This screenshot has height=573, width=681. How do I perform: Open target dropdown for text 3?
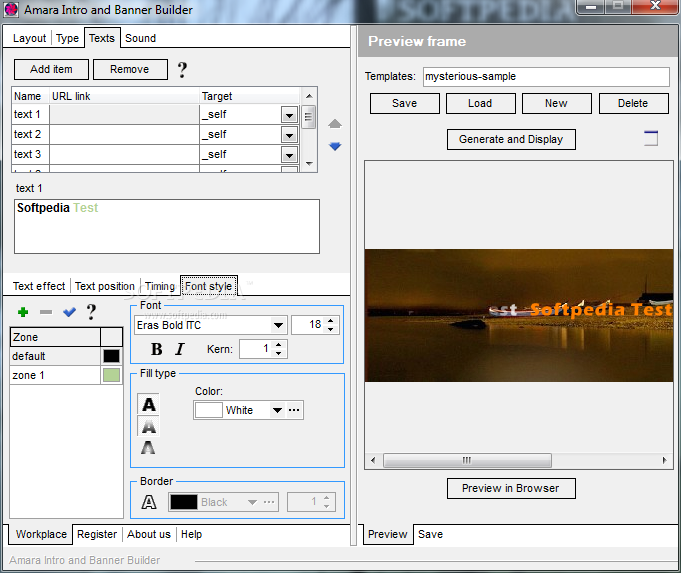click(289, 155)
